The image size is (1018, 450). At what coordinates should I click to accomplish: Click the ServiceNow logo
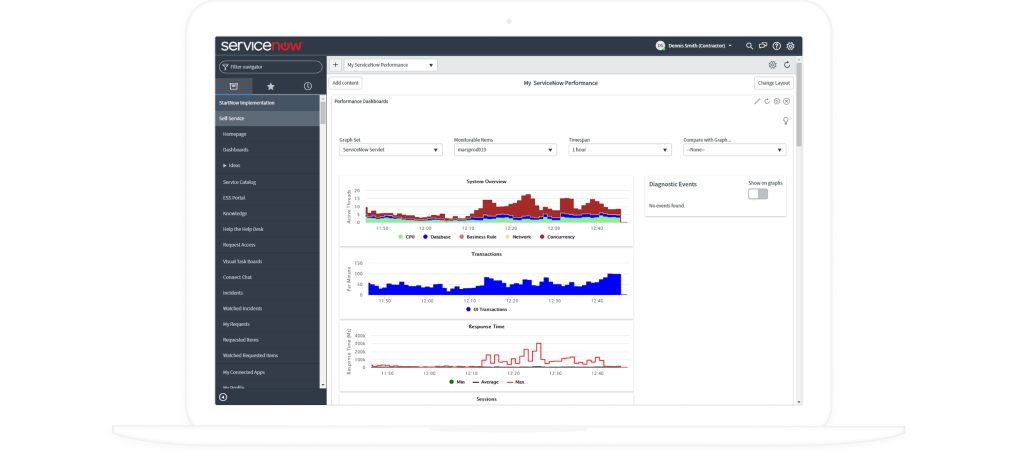[x=262, y=46]
